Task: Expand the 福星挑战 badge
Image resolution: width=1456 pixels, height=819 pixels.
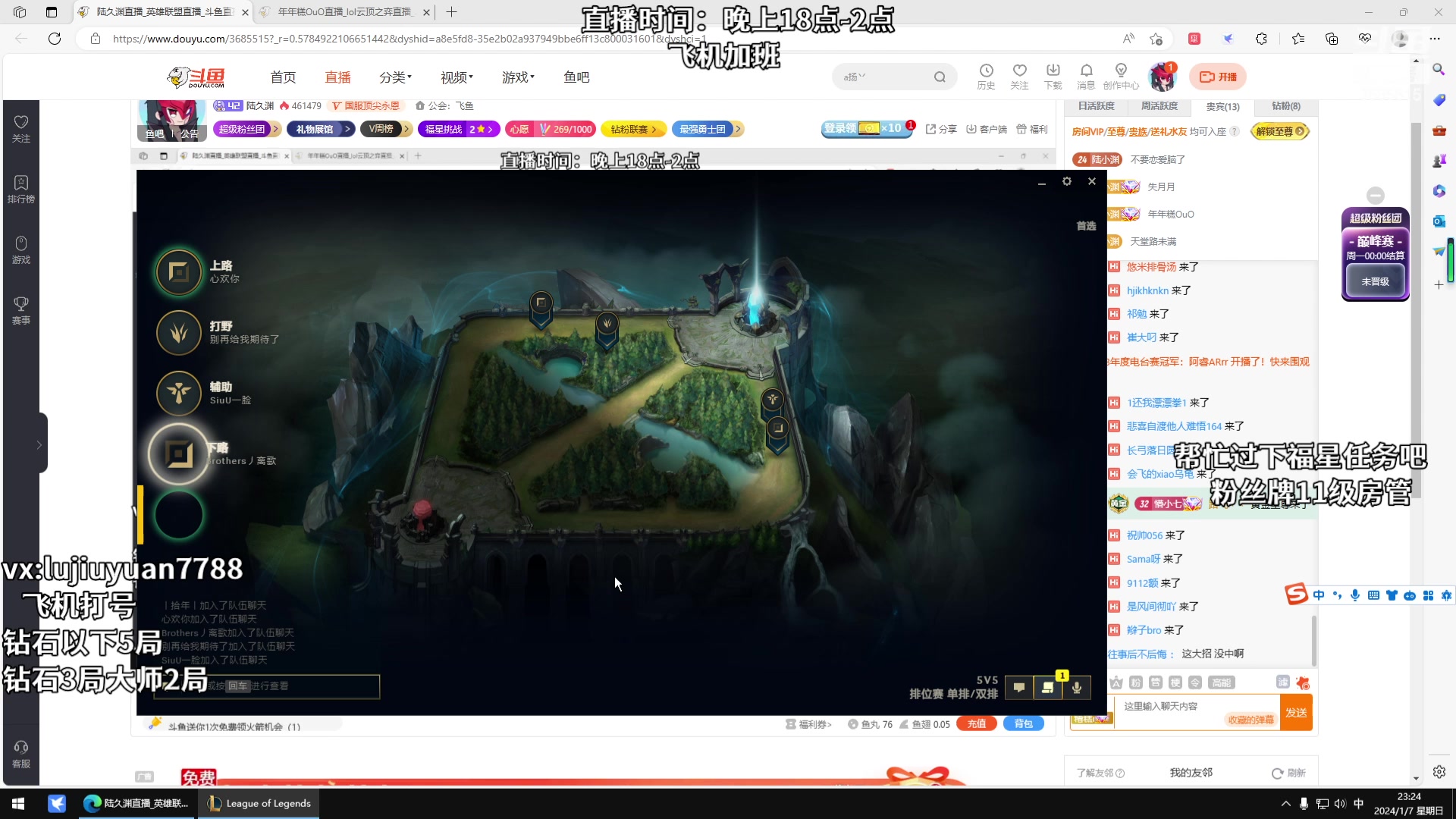Action: (459, 129)
